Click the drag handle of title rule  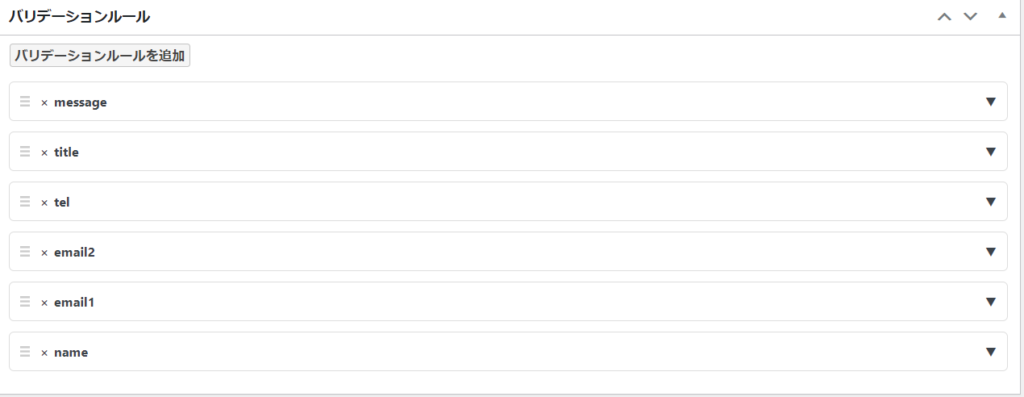25,151
